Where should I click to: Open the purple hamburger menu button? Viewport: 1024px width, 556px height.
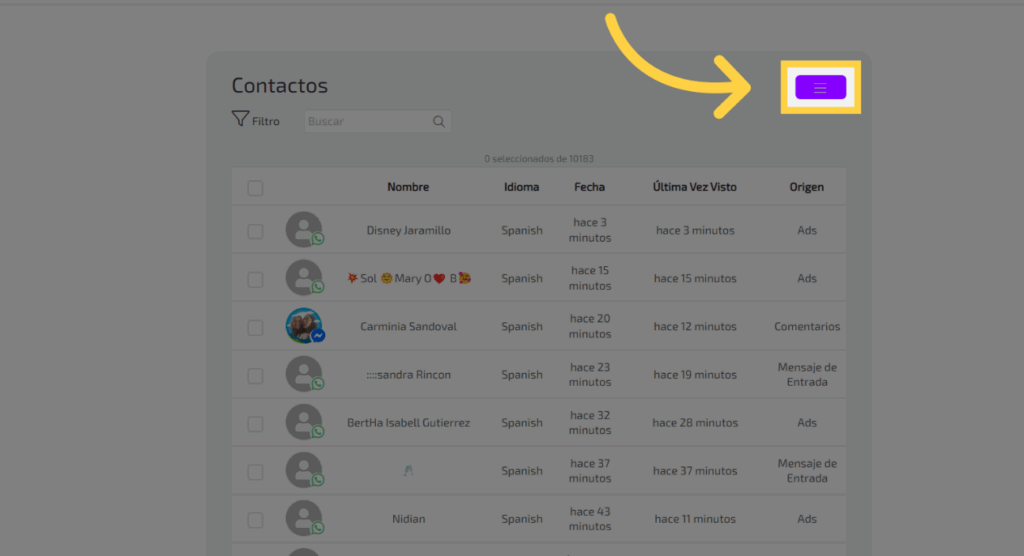click(820, 88)
